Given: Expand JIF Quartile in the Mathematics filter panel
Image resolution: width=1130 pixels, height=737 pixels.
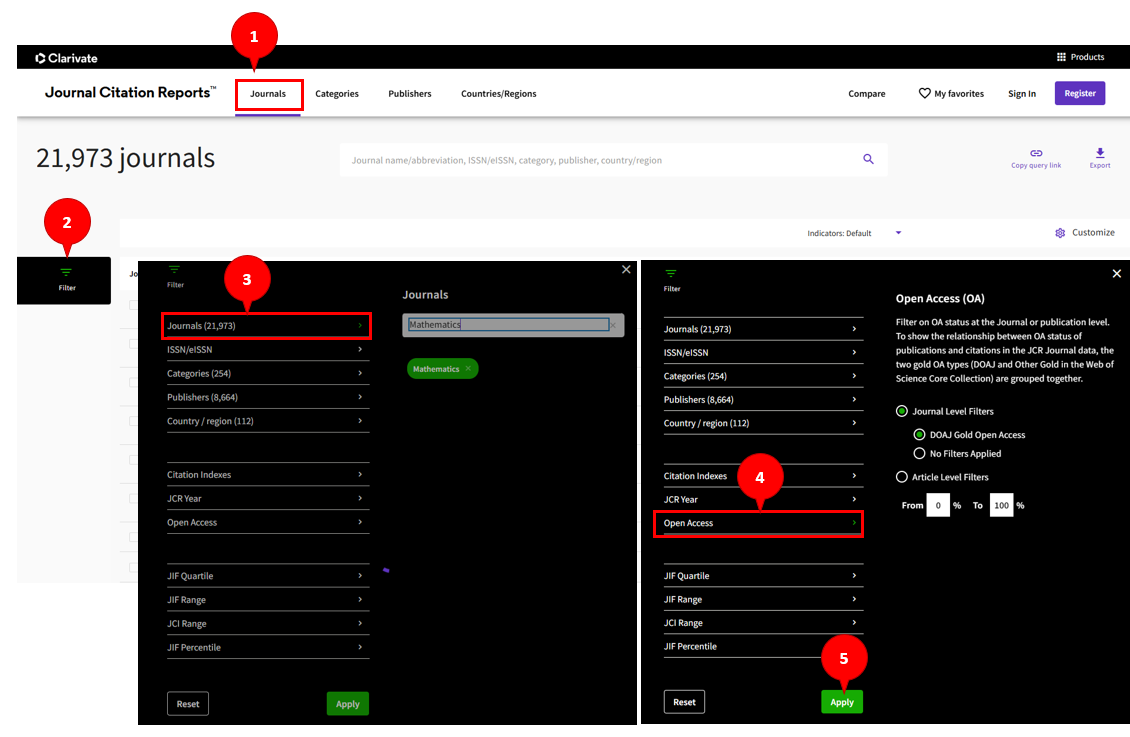Looking at the screenshot, I should click(268, 576).
